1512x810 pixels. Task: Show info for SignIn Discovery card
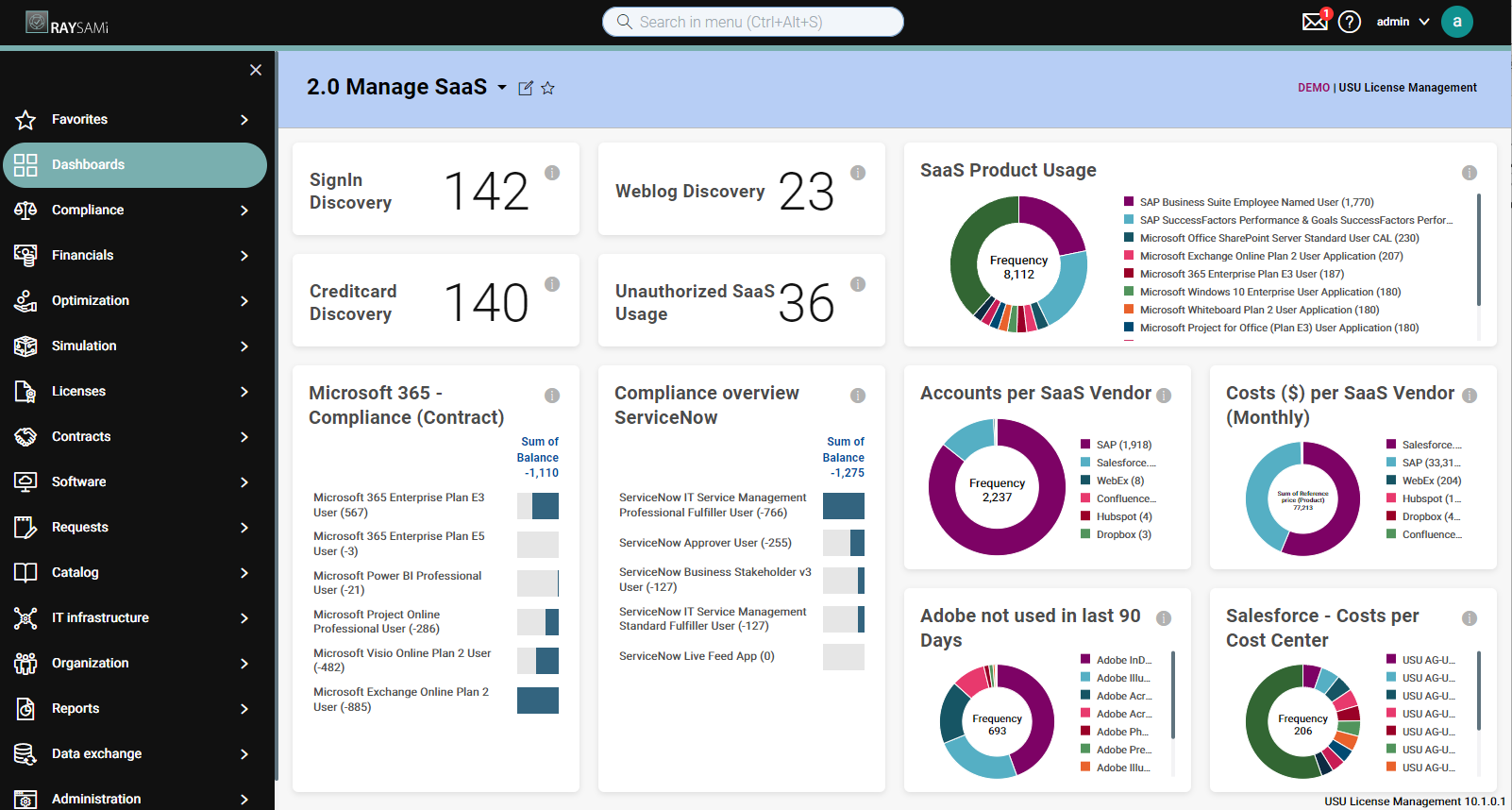[x=552, y=173]
